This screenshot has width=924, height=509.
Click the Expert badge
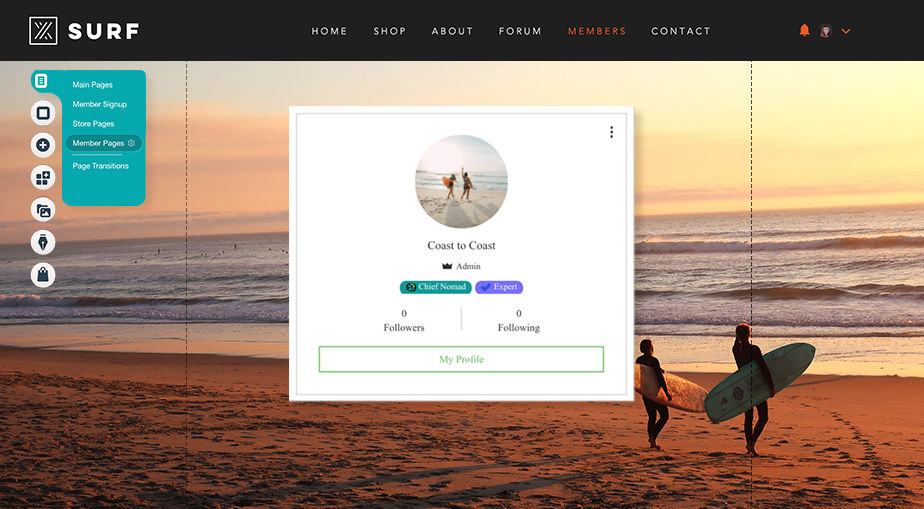coord(499,287)
